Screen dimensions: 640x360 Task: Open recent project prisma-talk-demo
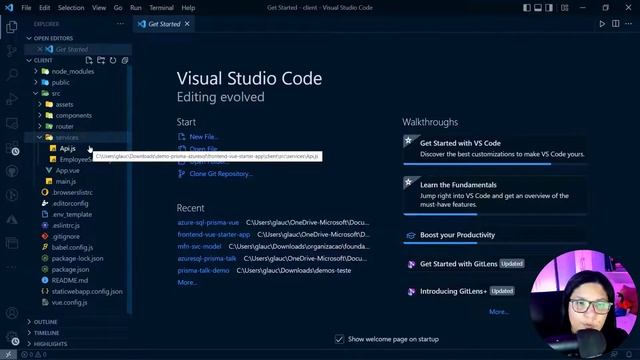203,270
